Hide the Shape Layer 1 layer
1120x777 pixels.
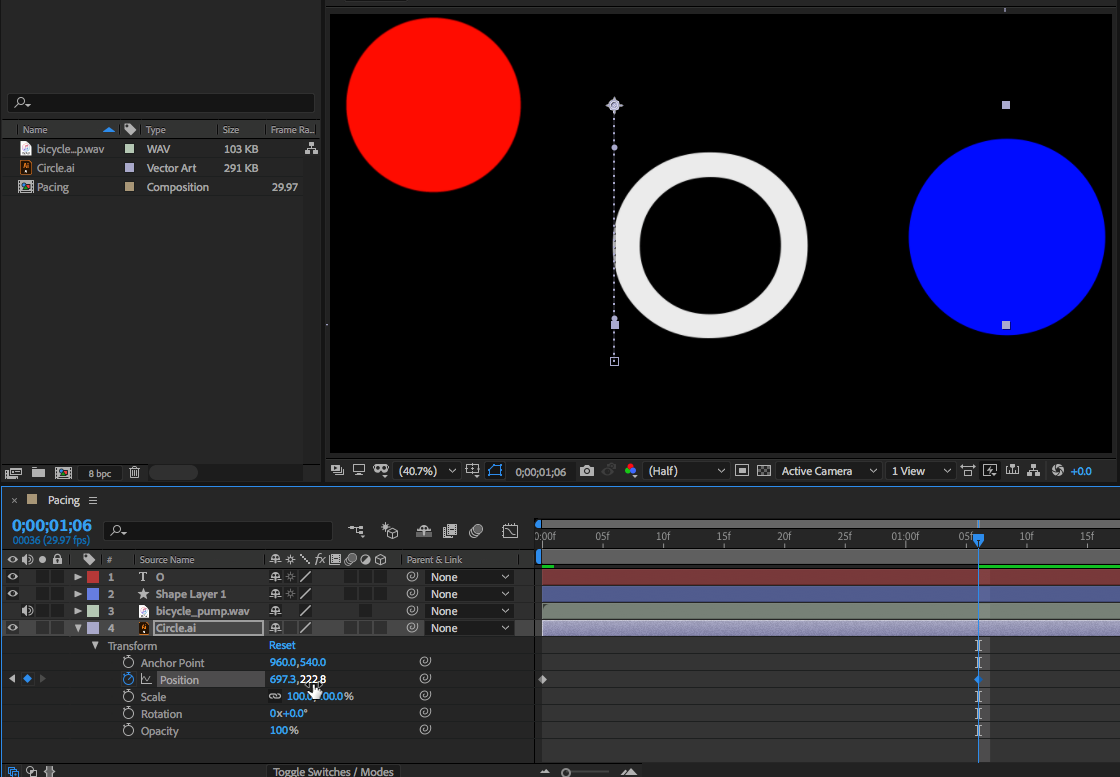point(13,594)
